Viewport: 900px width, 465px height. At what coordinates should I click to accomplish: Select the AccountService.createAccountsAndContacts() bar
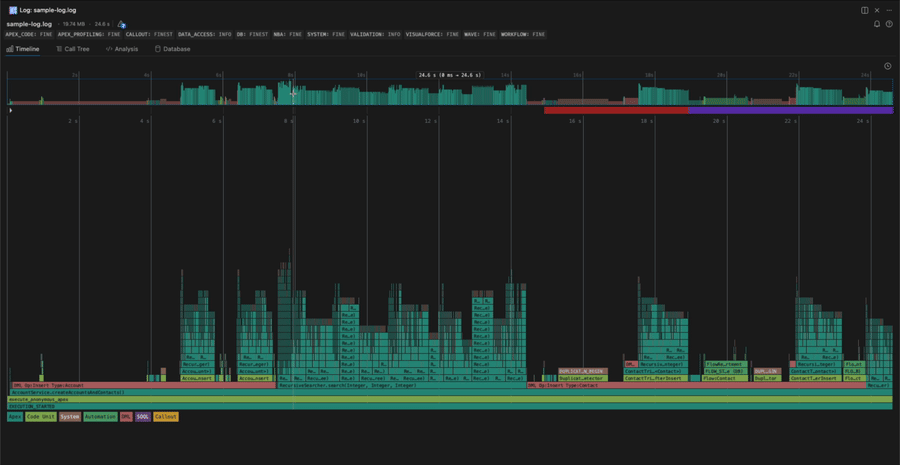[449, 392]
